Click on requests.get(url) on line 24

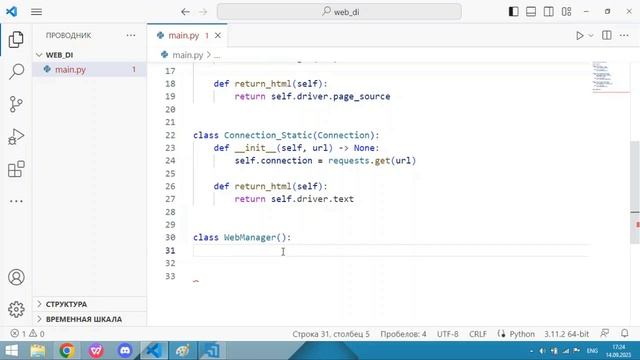(372, 160)
